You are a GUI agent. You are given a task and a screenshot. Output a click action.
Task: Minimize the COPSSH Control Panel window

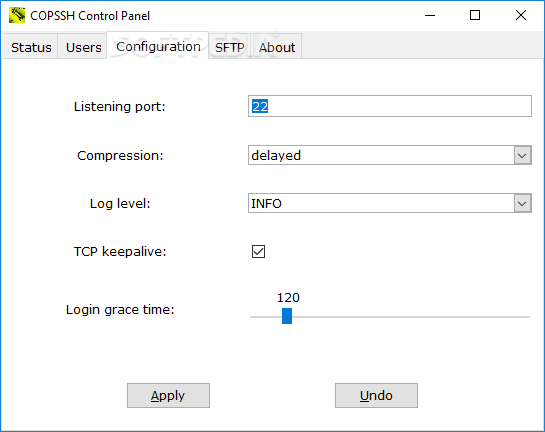pos(430,15)
